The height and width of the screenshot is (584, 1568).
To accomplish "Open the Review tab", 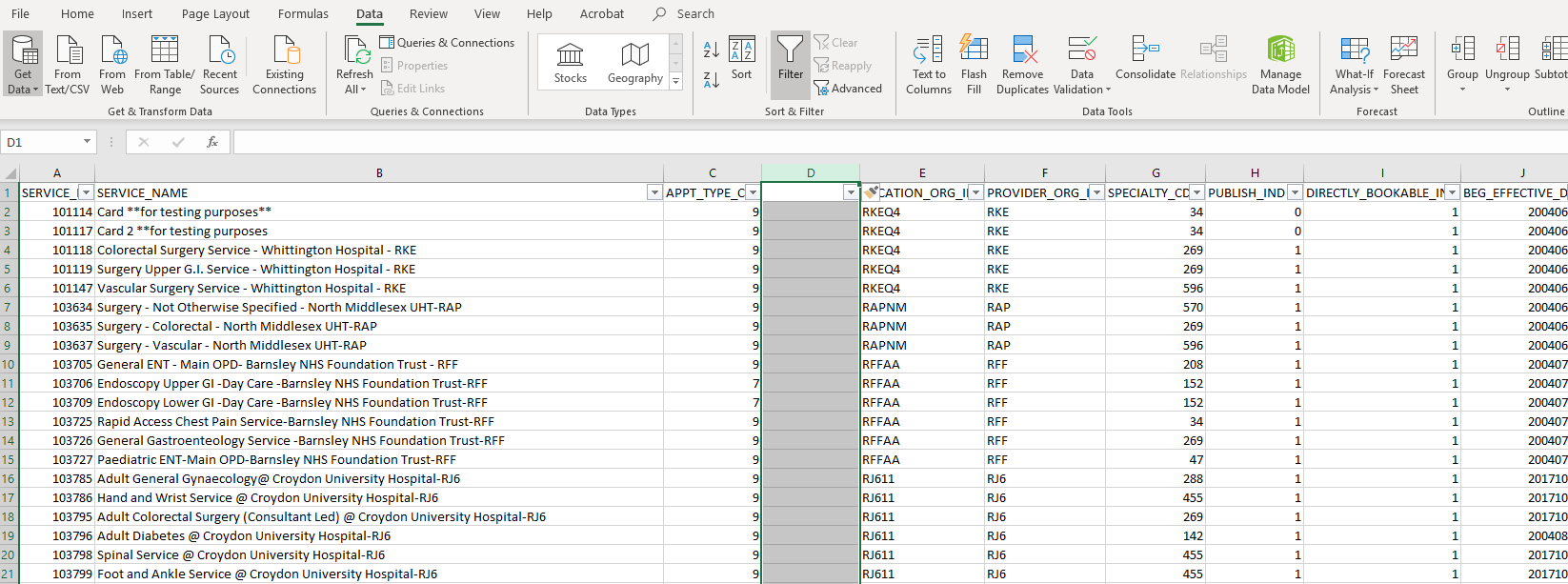I will (x=429, y=13).
